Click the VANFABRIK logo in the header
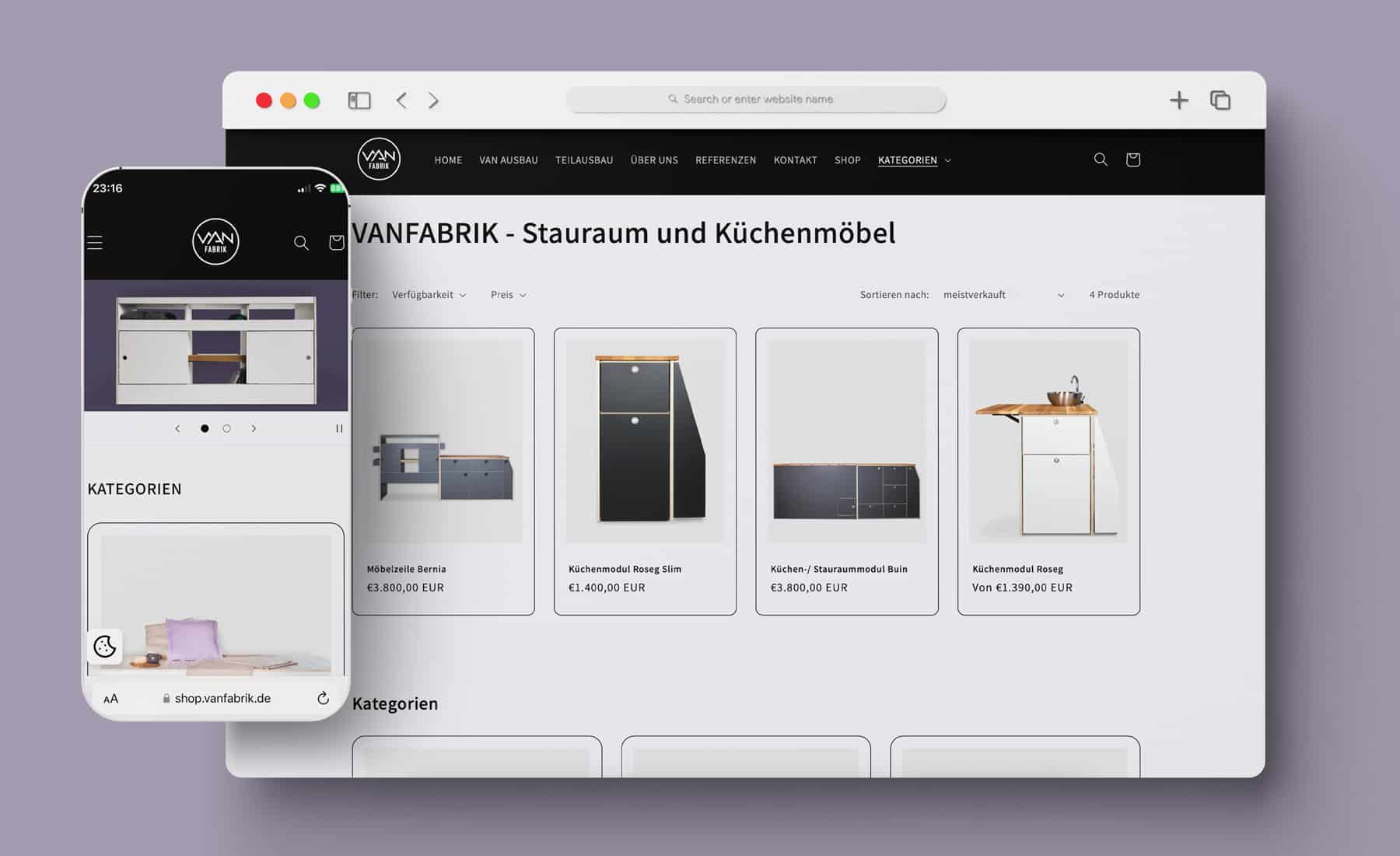 [379, 159]
